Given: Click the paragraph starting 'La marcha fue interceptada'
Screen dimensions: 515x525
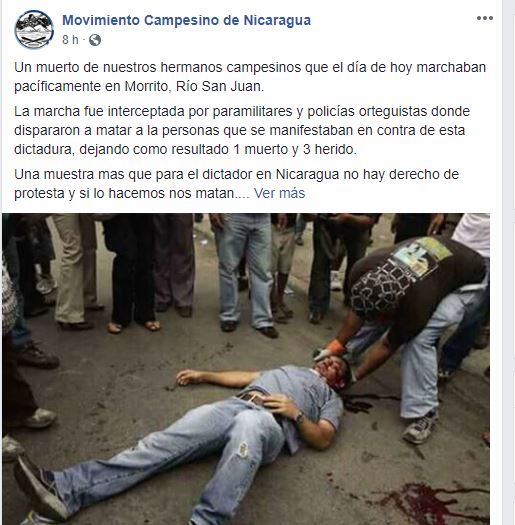Looking at the screenshot, I should point(242,130).
